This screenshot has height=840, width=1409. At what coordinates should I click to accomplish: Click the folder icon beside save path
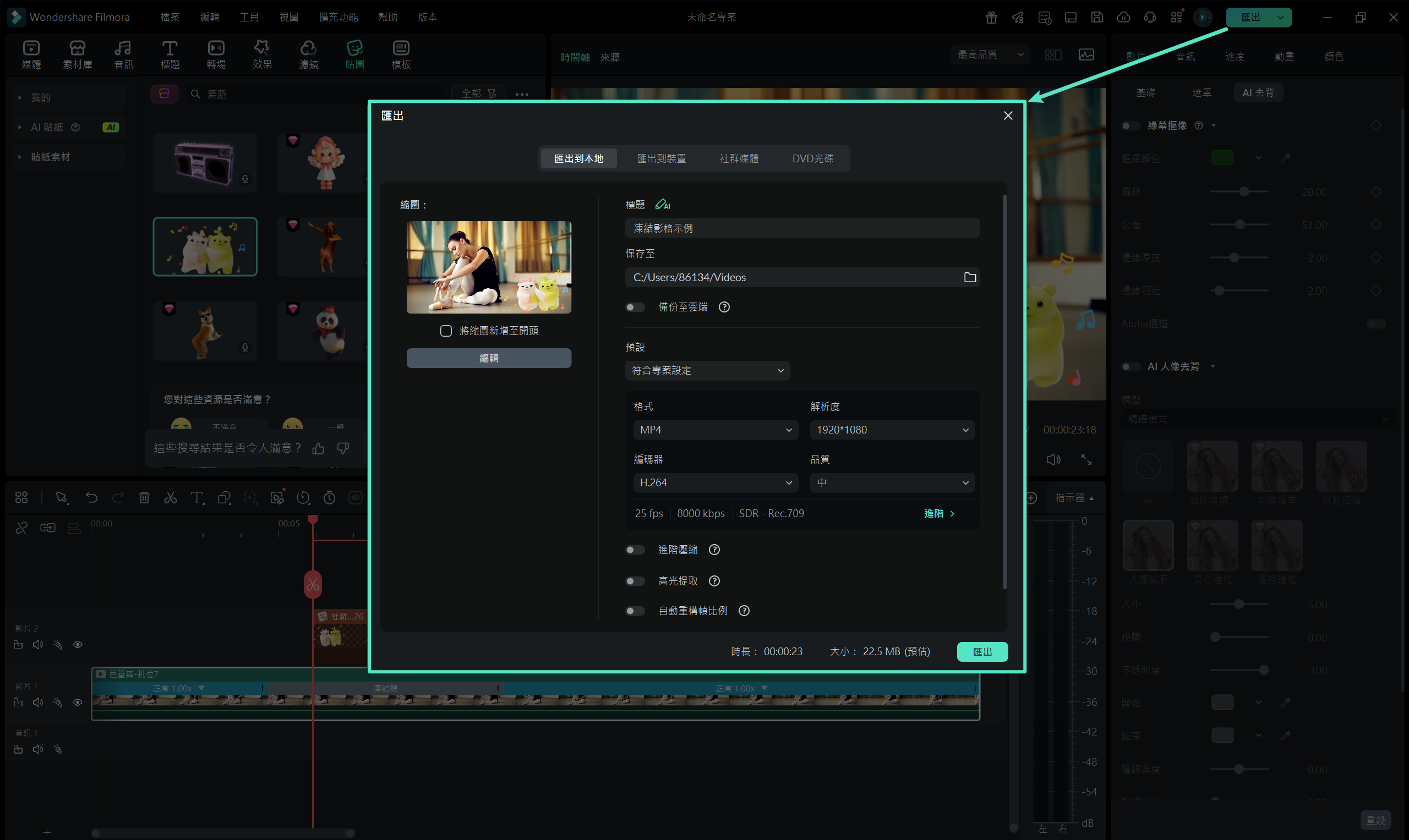[x=970, y=277]
